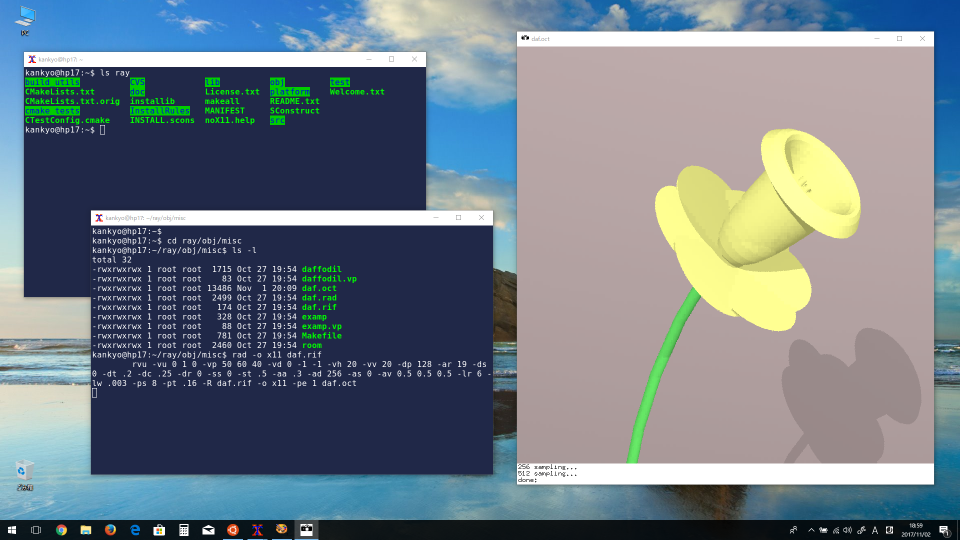The width and height of the screenshot is (960, 540).
Task: Open the Recycle Bin on the desktop
Action: pyautogui.click(x=25, y=470)
